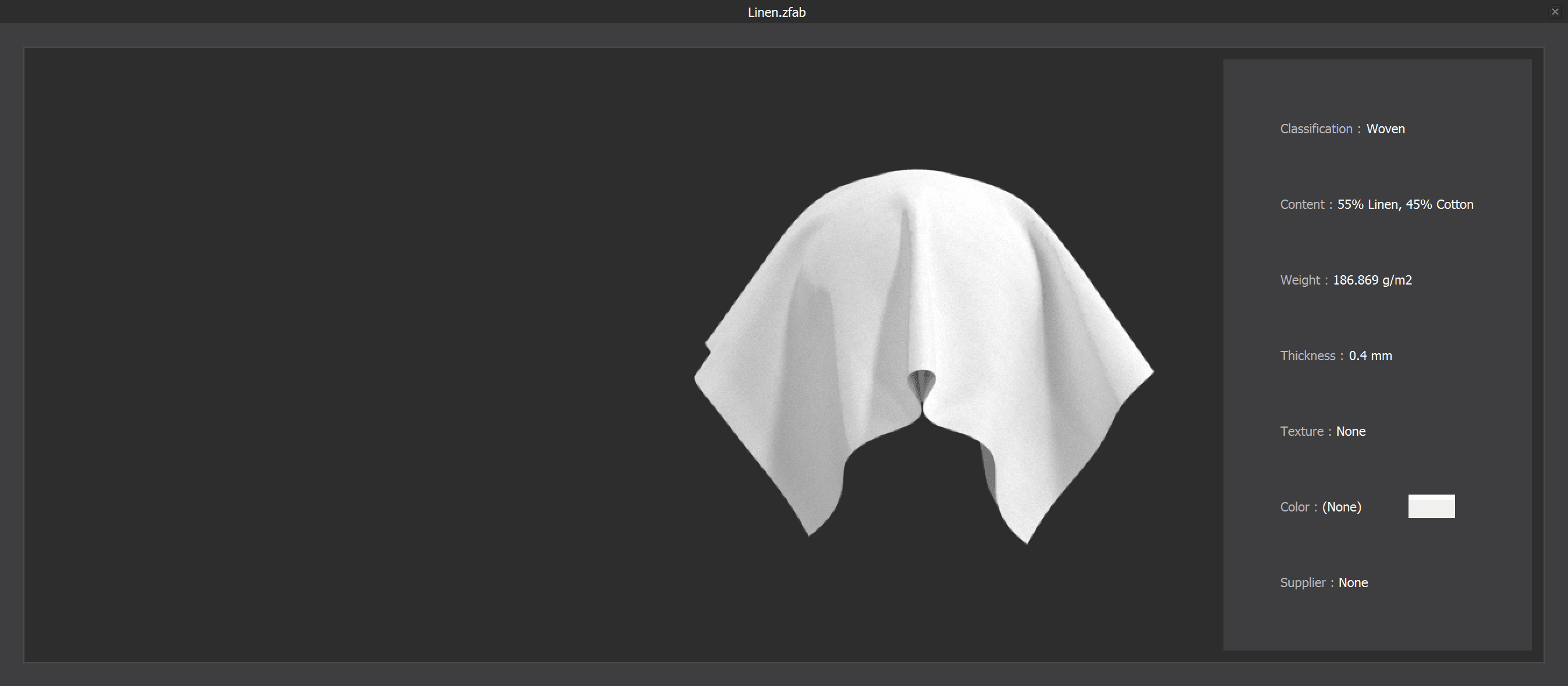Click the '186.869 g/m2' weight value
This screenshot has height=686, width=1568.
(x=1372, y=280)
